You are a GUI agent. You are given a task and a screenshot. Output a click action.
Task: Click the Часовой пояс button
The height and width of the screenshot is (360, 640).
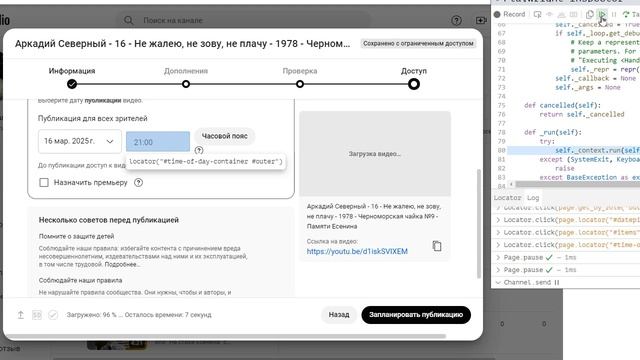tap(224, 136)
